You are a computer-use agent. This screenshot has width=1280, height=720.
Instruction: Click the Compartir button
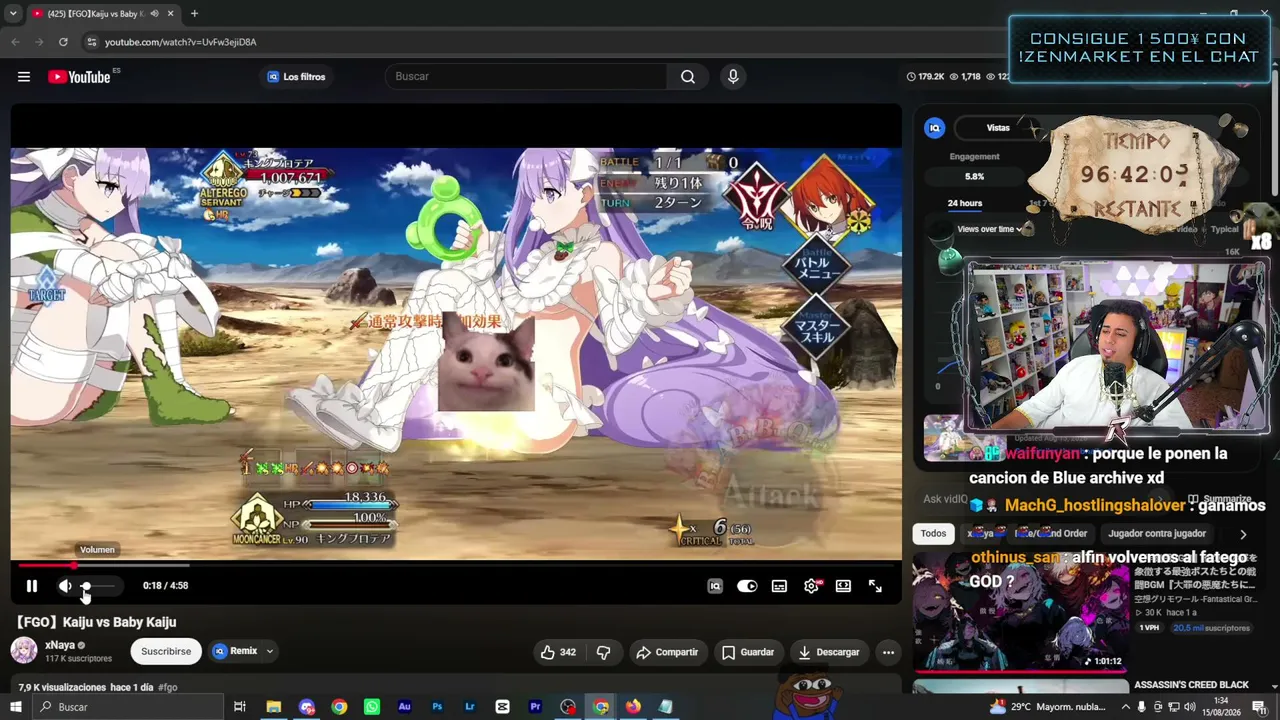(667, 652)
